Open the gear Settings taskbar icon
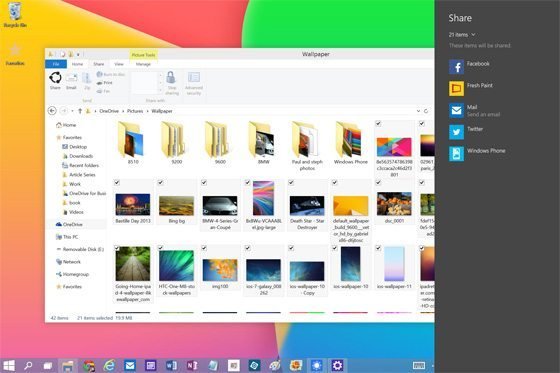 pos(337,365)
